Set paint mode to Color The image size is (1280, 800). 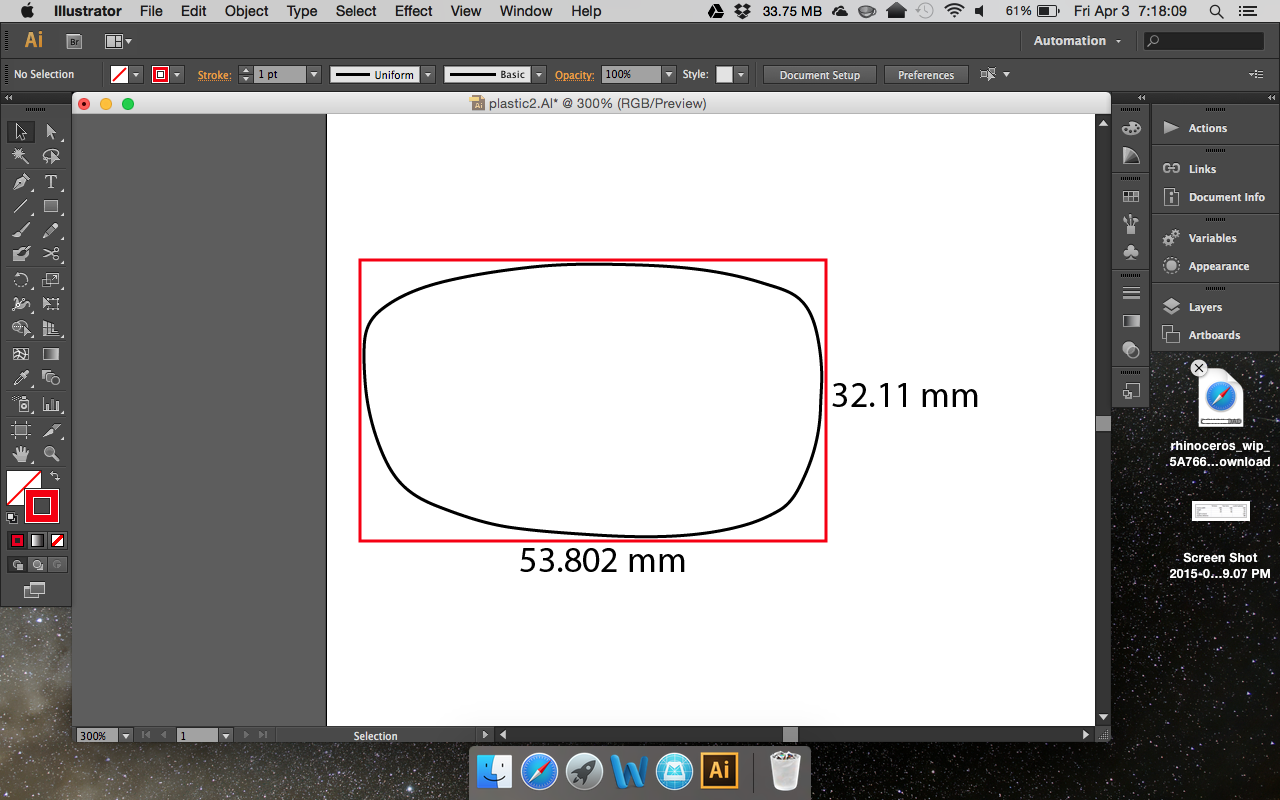[17, 541]
